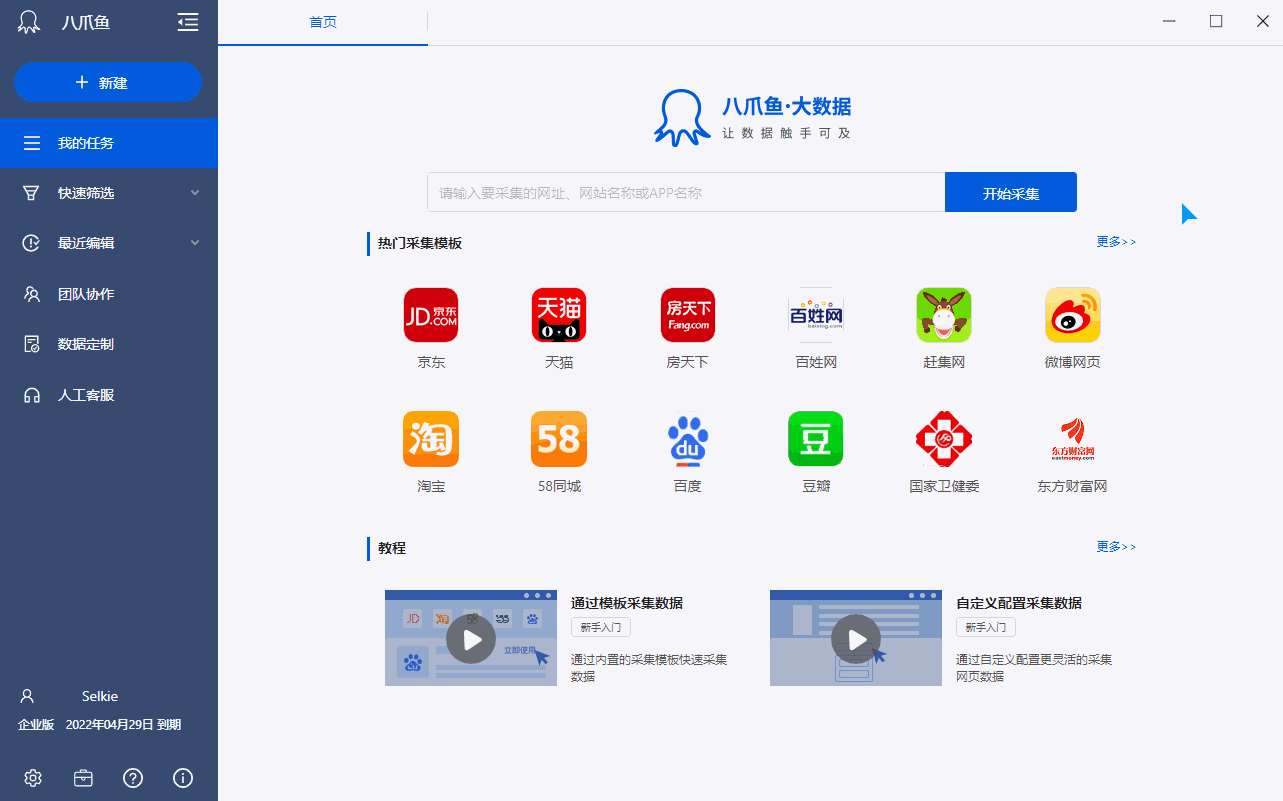Open the 百度 Baidu template icon
The image size is (1283, 801).
pos(688,439)
